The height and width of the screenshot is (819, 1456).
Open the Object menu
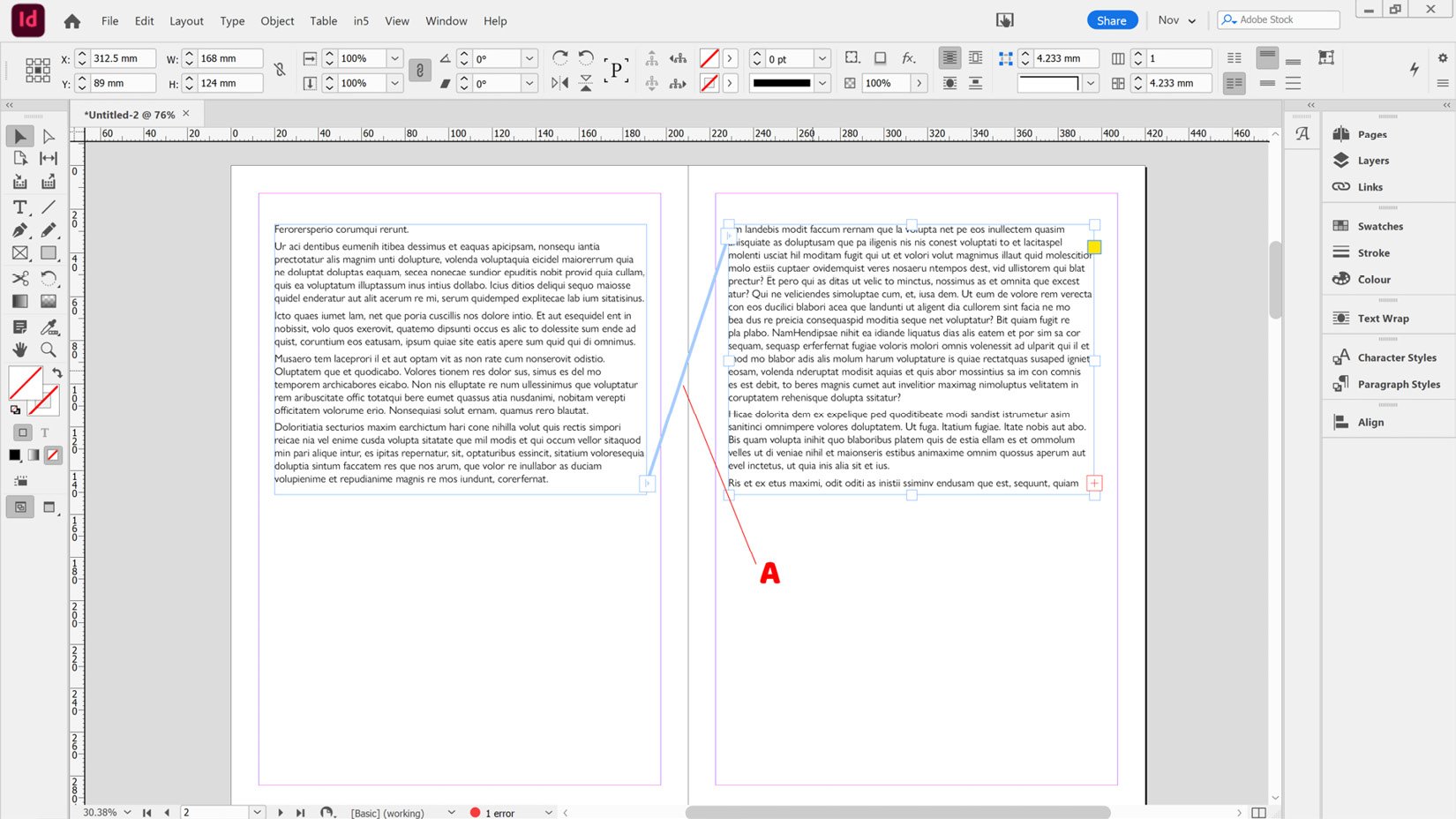click(x=277, y=21)
